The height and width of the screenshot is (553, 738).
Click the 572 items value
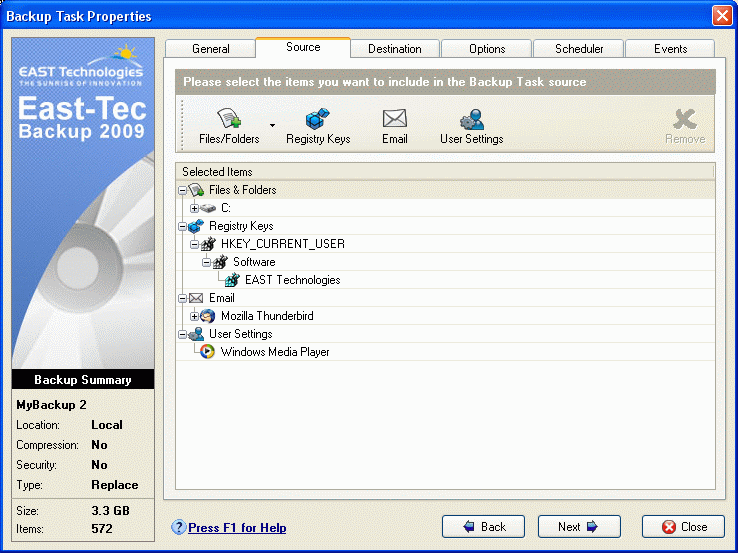(x=102, y=529)
